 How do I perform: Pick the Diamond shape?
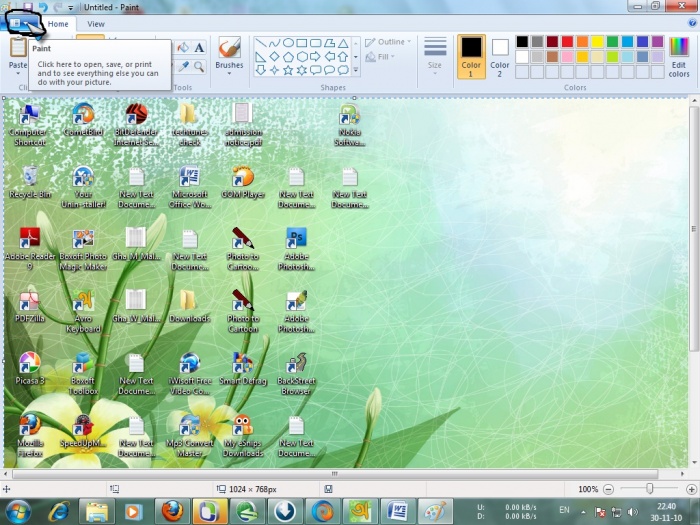275,57
